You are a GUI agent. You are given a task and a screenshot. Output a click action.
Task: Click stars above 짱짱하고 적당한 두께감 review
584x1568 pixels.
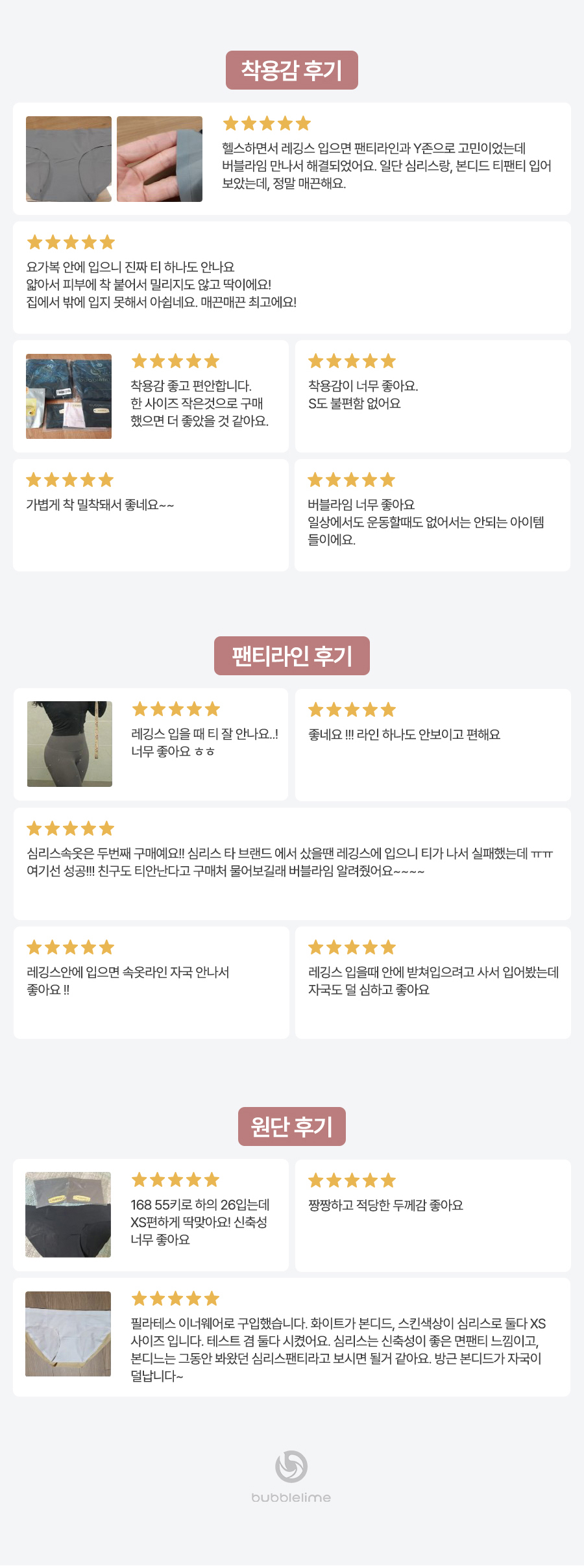click(x=352, y=1180)
